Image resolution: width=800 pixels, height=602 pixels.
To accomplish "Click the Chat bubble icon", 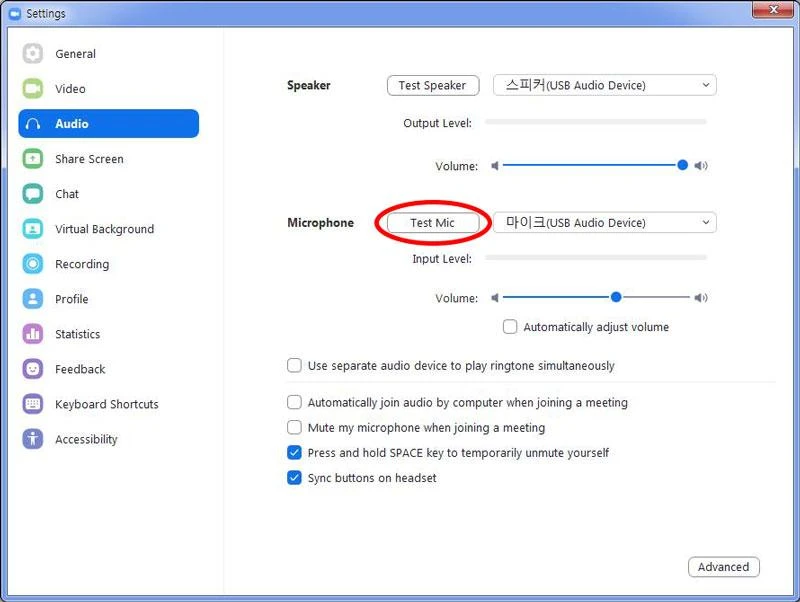I will (x=33, y=194).
